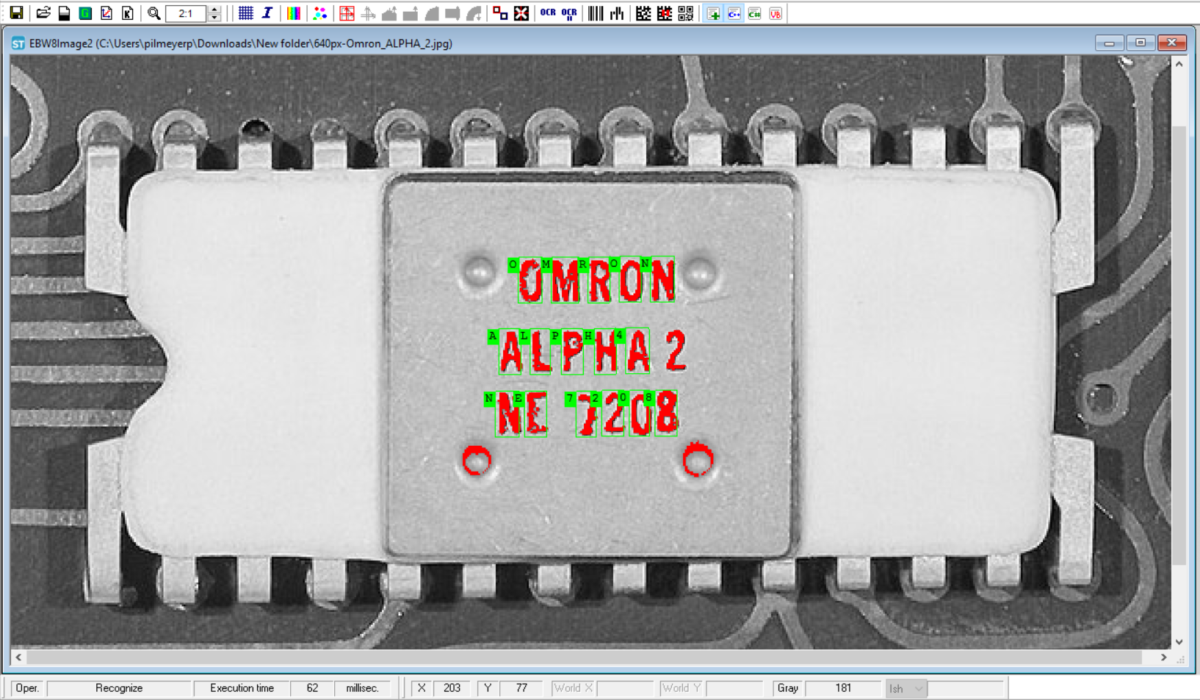Click the horizontal scrollbar left arrow

(17, 658)
